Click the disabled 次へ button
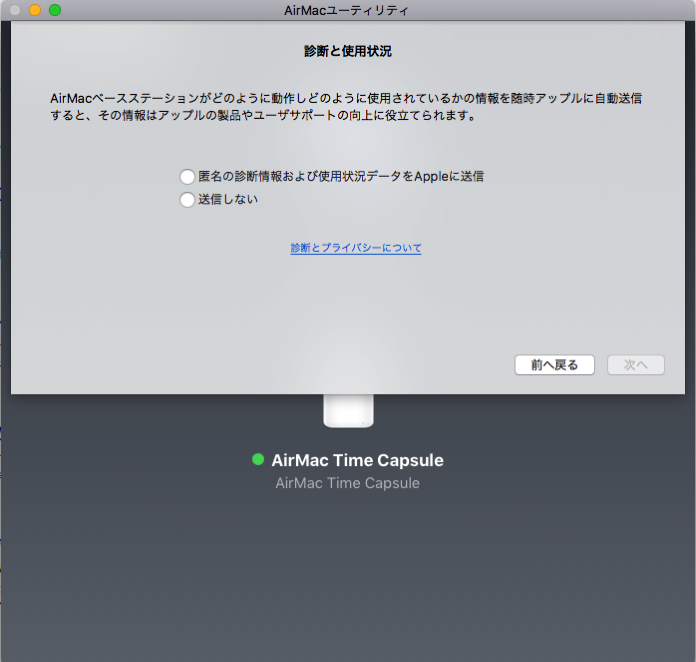Screen dimensions: 696x662 click(x=636, y=365)
